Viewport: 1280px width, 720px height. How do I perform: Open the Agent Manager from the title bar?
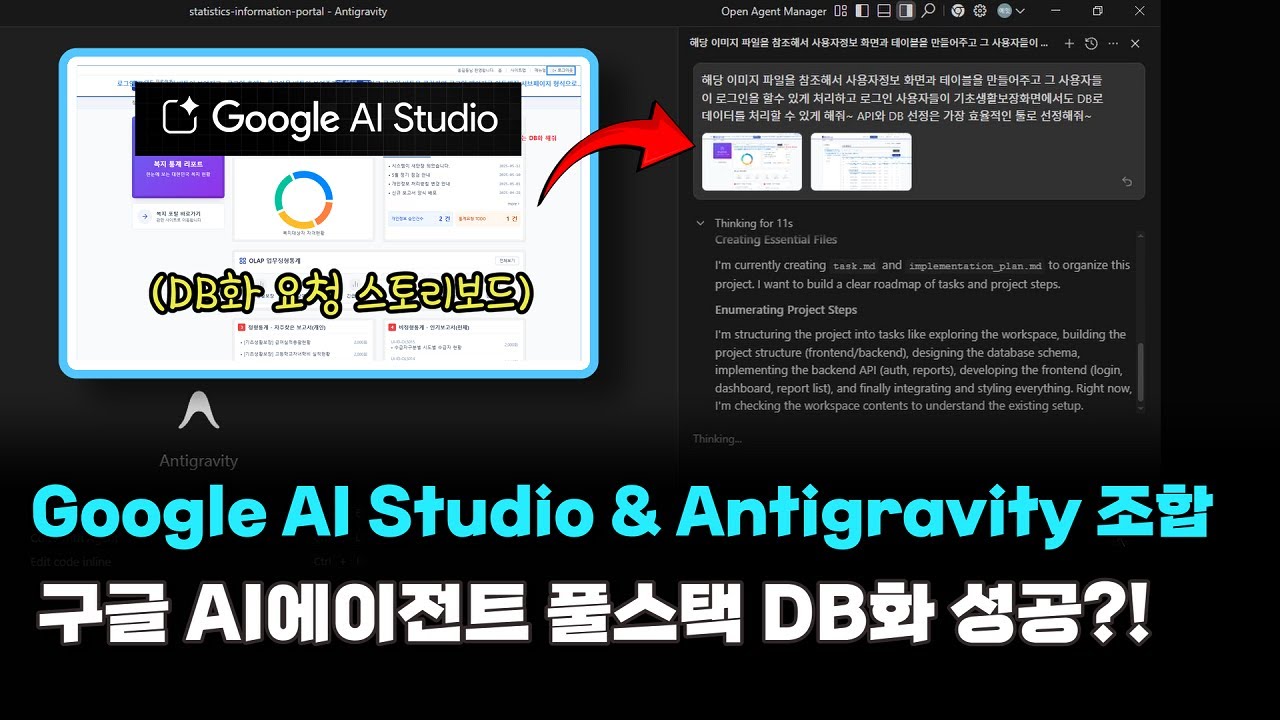[x=774, y=11]
